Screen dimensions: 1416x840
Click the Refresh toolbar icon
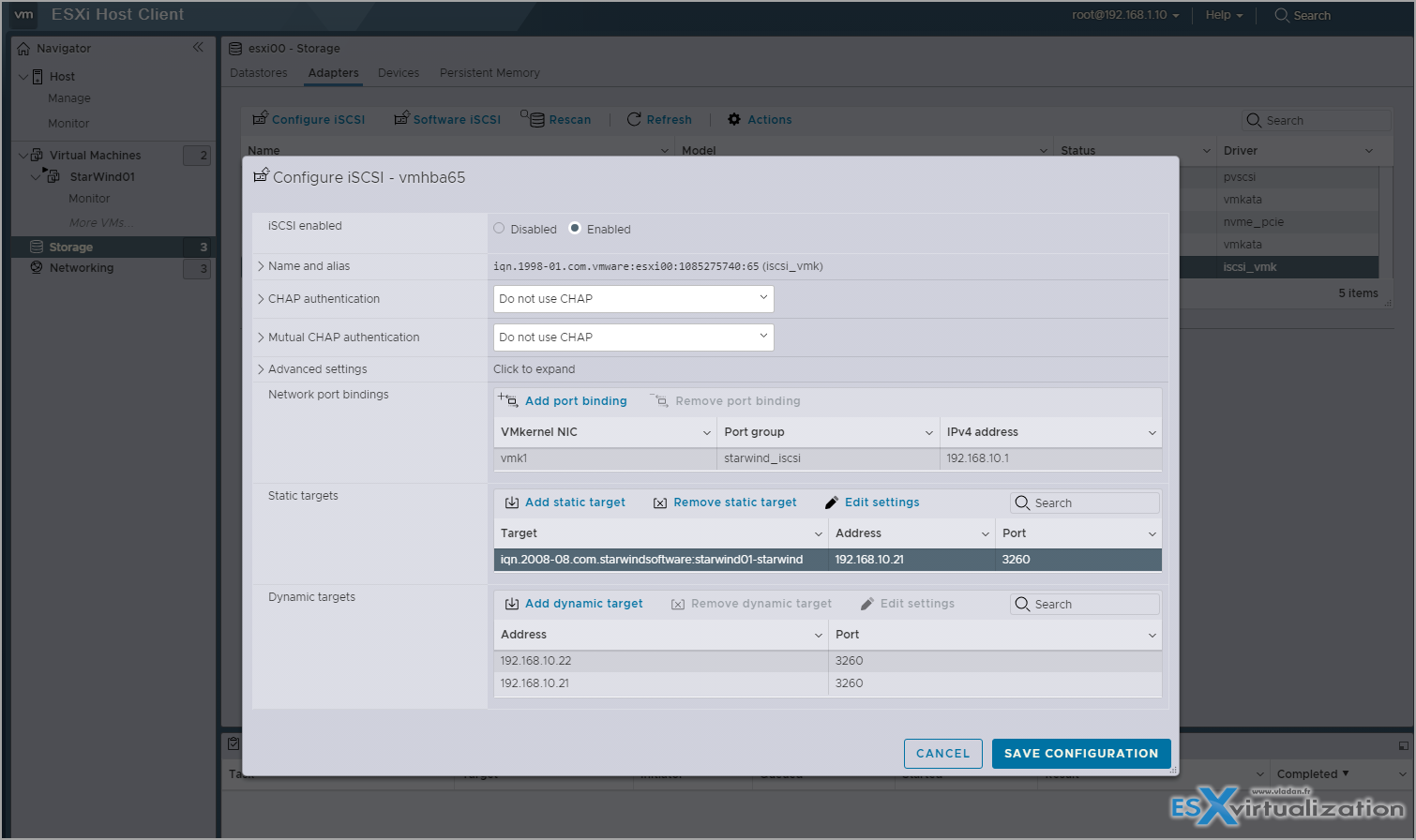634,119
